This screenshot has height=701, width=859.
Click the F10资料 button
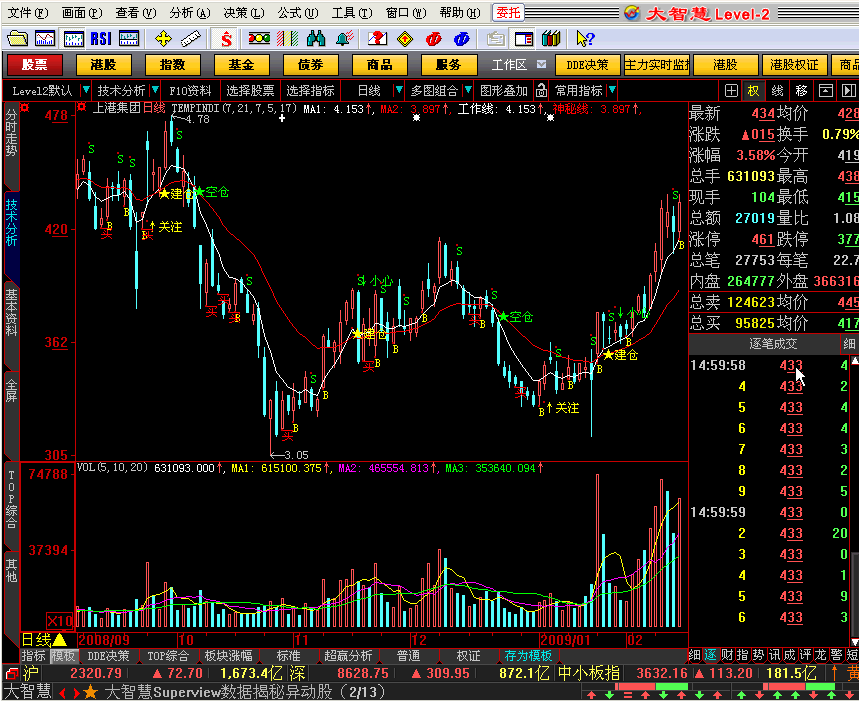190,90
